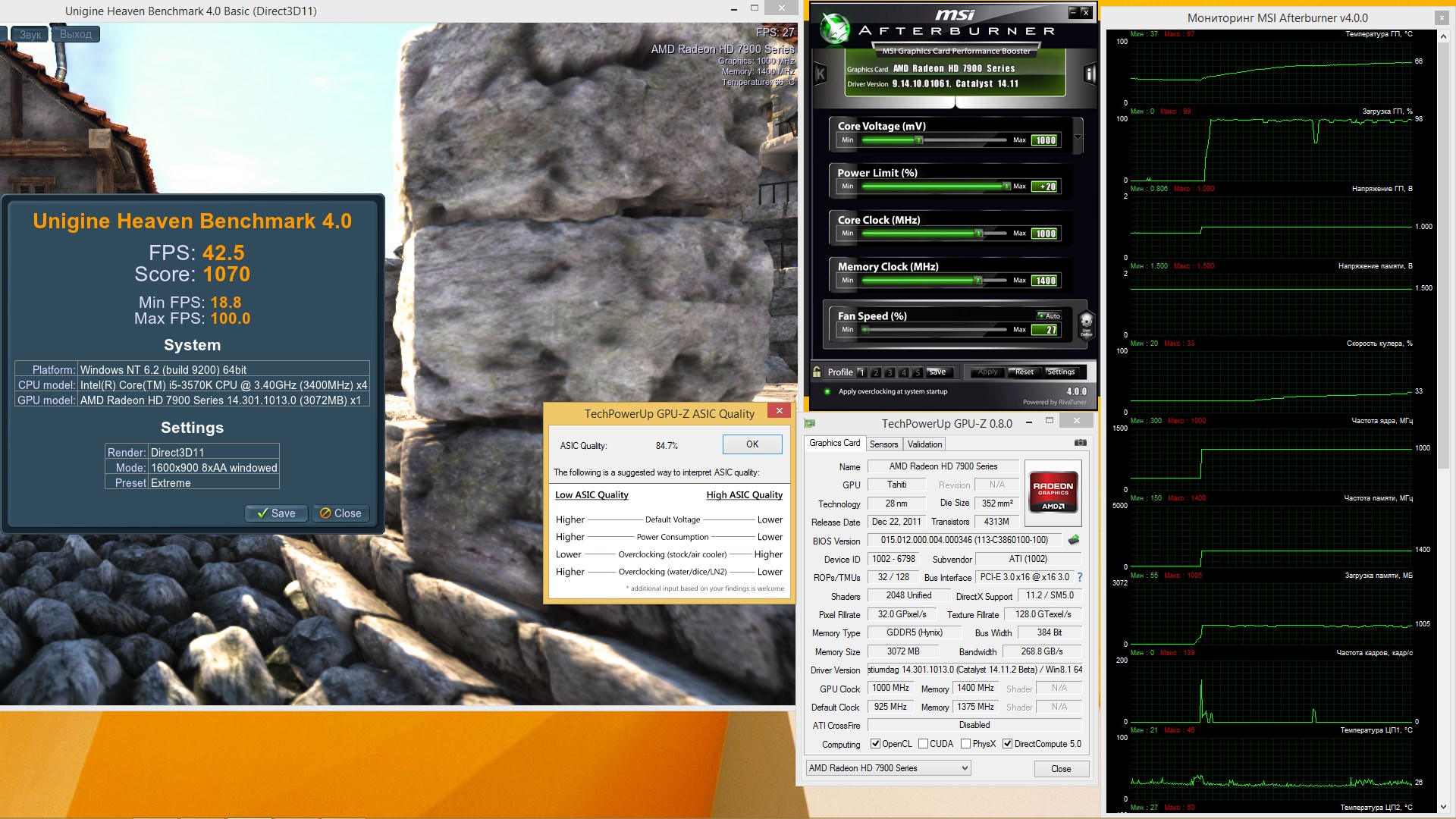The width and height of the screenshot is (1456, 819).
Task: Open the AMD Radeon HD 7900 dropdown
Action: click(888, 768)
